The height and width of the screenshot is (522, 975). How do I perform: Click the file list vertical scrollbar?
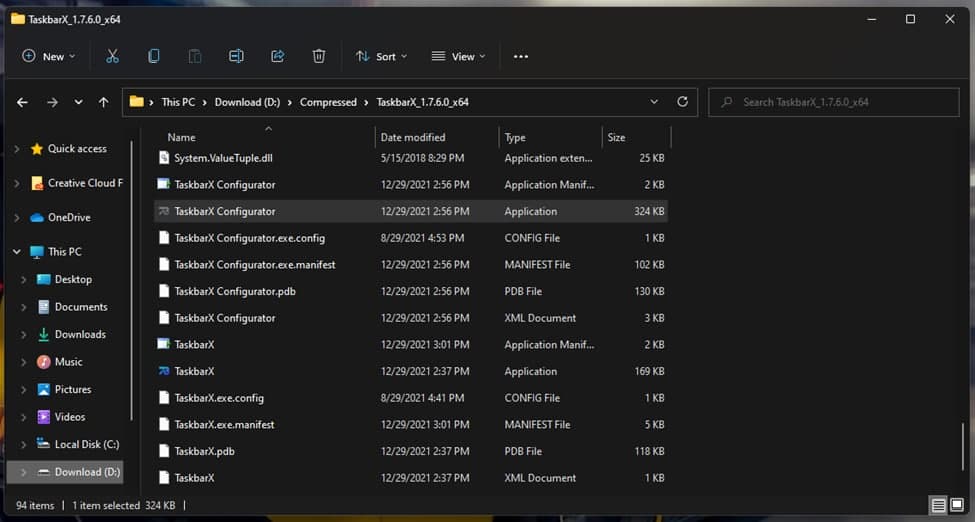coord(963,447)
